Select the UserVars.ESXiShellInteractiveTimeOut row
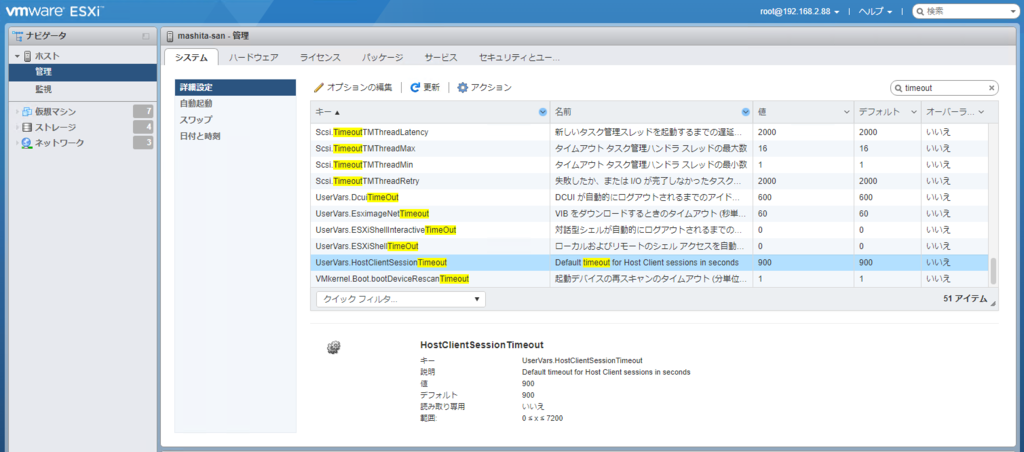Screen dimensions: 1024x452 (x=649, y=230)
